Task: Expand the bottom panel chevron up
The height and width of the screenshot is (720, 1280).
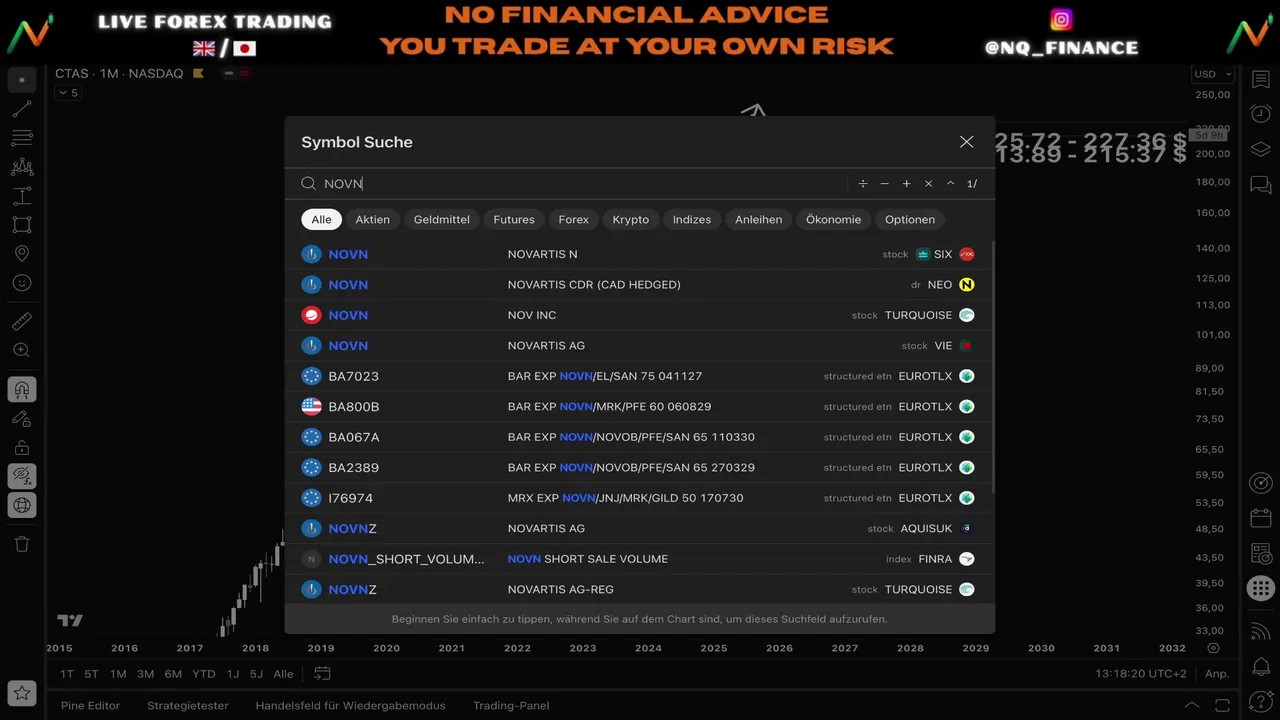Action: click(x=1192, y=706)
